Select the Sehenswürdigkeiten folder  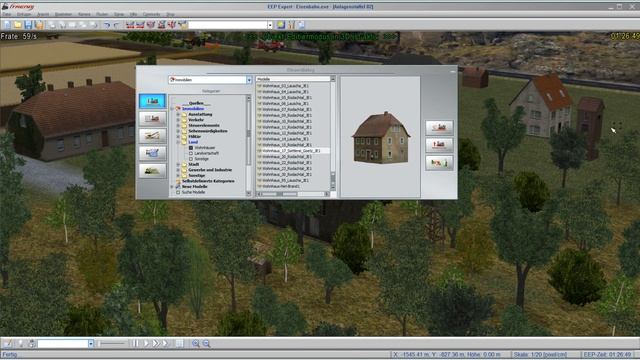pyautogui.click(x=208, y=131)
